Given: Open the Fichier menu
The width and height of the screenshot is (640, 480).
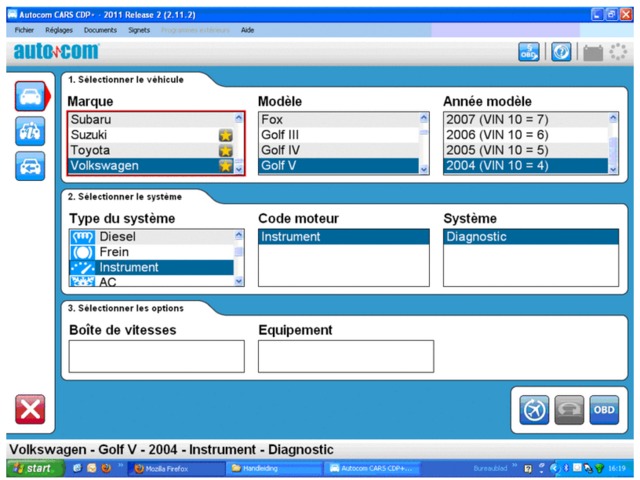Looking at the screenshot, I should pos(24,30).
